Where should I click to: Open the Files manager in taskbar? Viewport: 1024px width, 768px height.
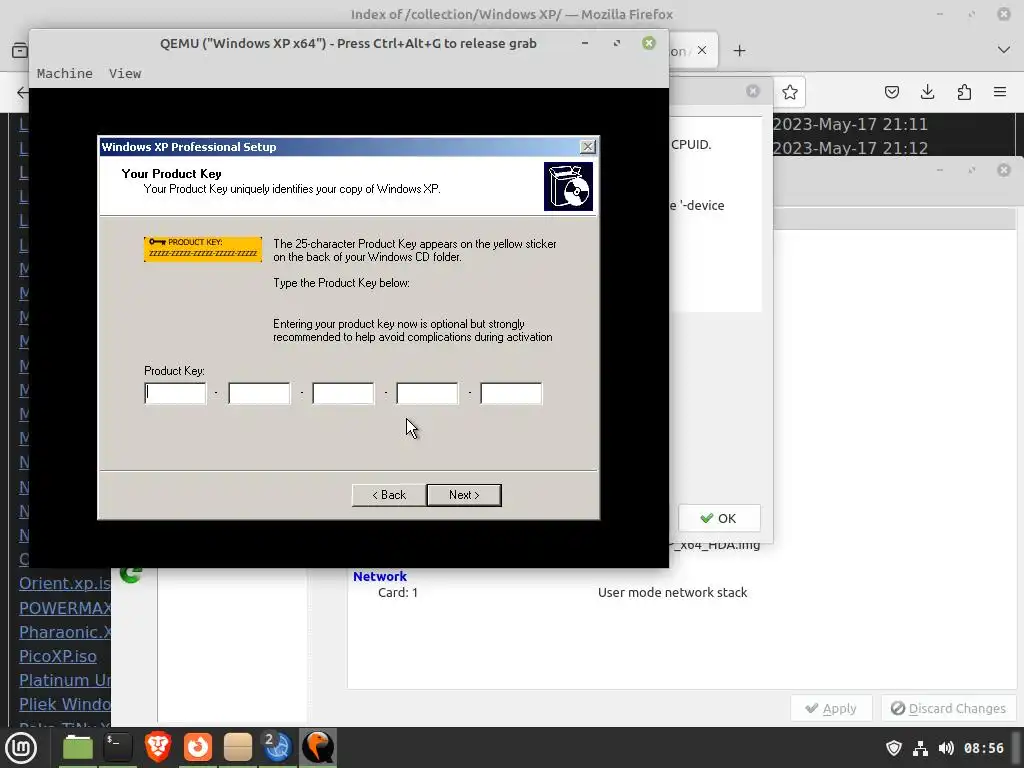pos(78,748)
